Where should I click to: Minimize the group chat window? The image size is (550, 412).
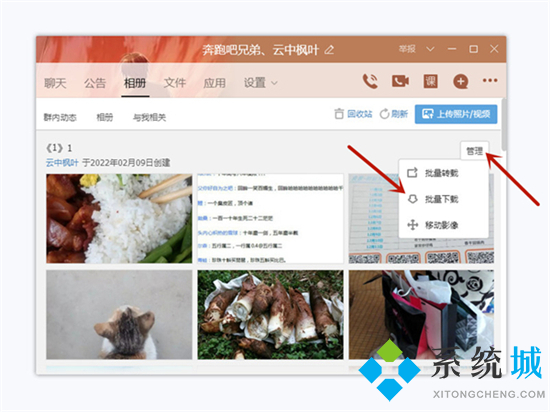pyautogui.click(x=452, y=49)
